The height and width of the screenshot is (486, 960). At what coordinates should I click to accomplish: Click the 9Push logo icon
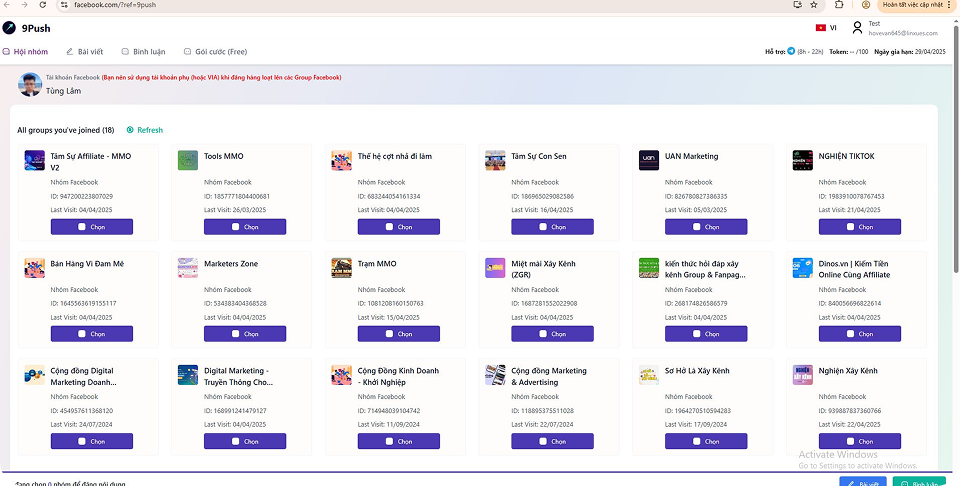(9, 28)
